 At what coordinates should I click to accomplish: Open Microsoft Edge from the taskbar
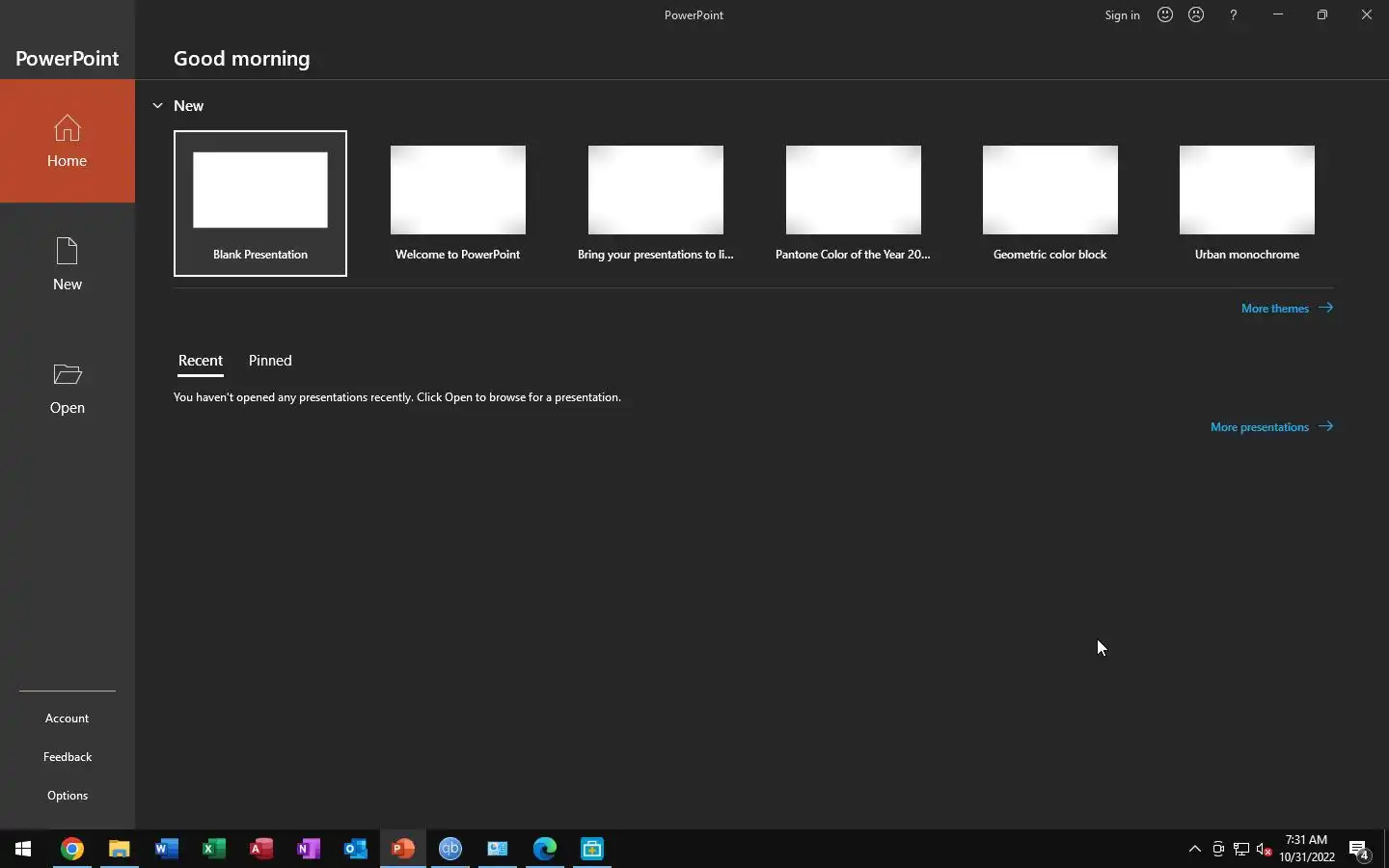point(545,849)
